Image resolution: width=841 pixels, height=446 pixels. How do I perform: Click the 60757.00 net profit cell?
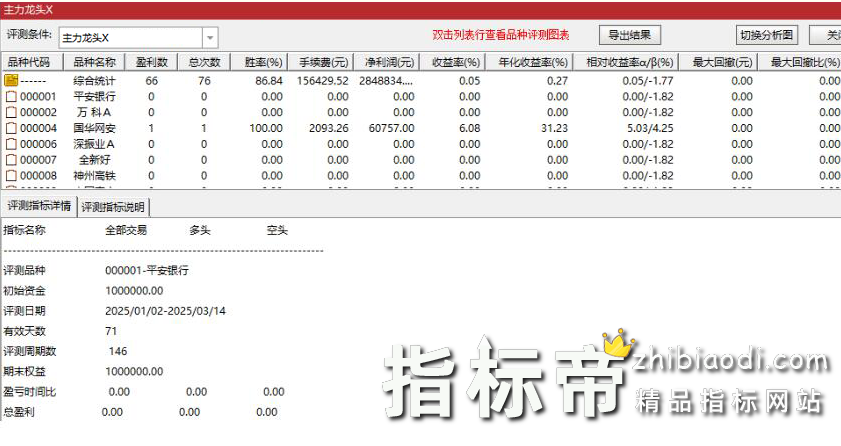click(392, 128)
